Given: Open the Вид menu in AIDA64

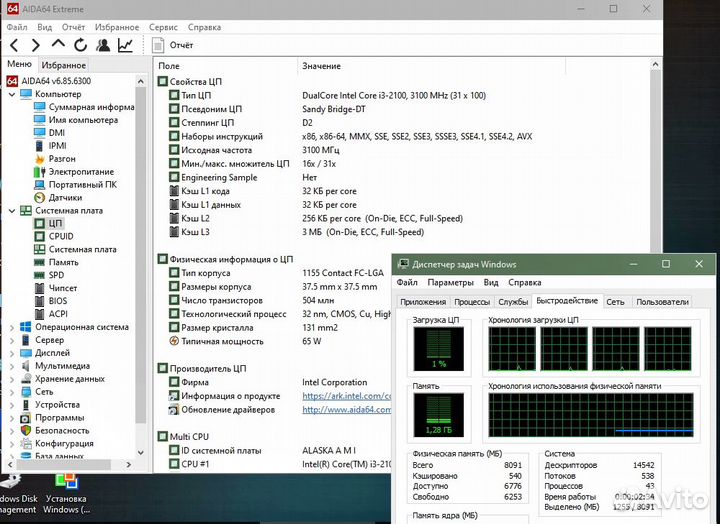Looking at the screenshot, I should (45, 27).
